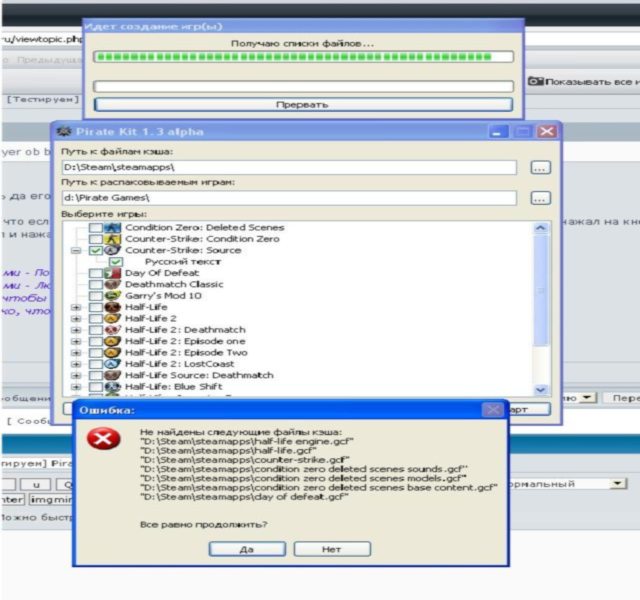
Task: Check the Deathmatch Classic checkbox
Action: (x=96, y=284)
